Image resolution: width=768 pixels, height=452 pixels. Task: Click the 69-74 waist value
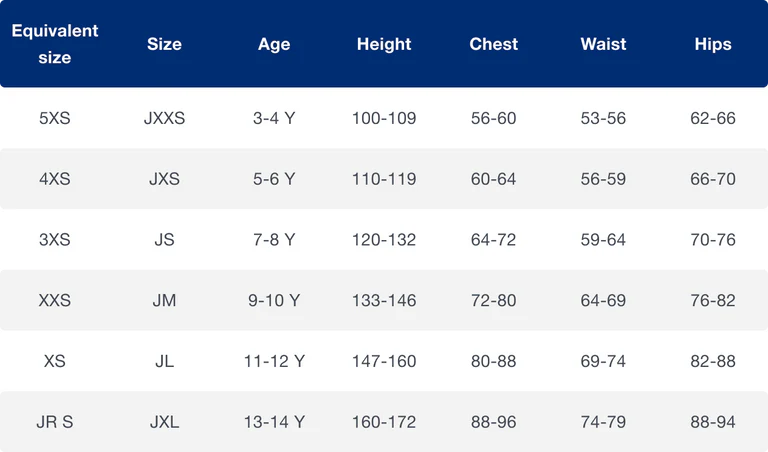603,361
